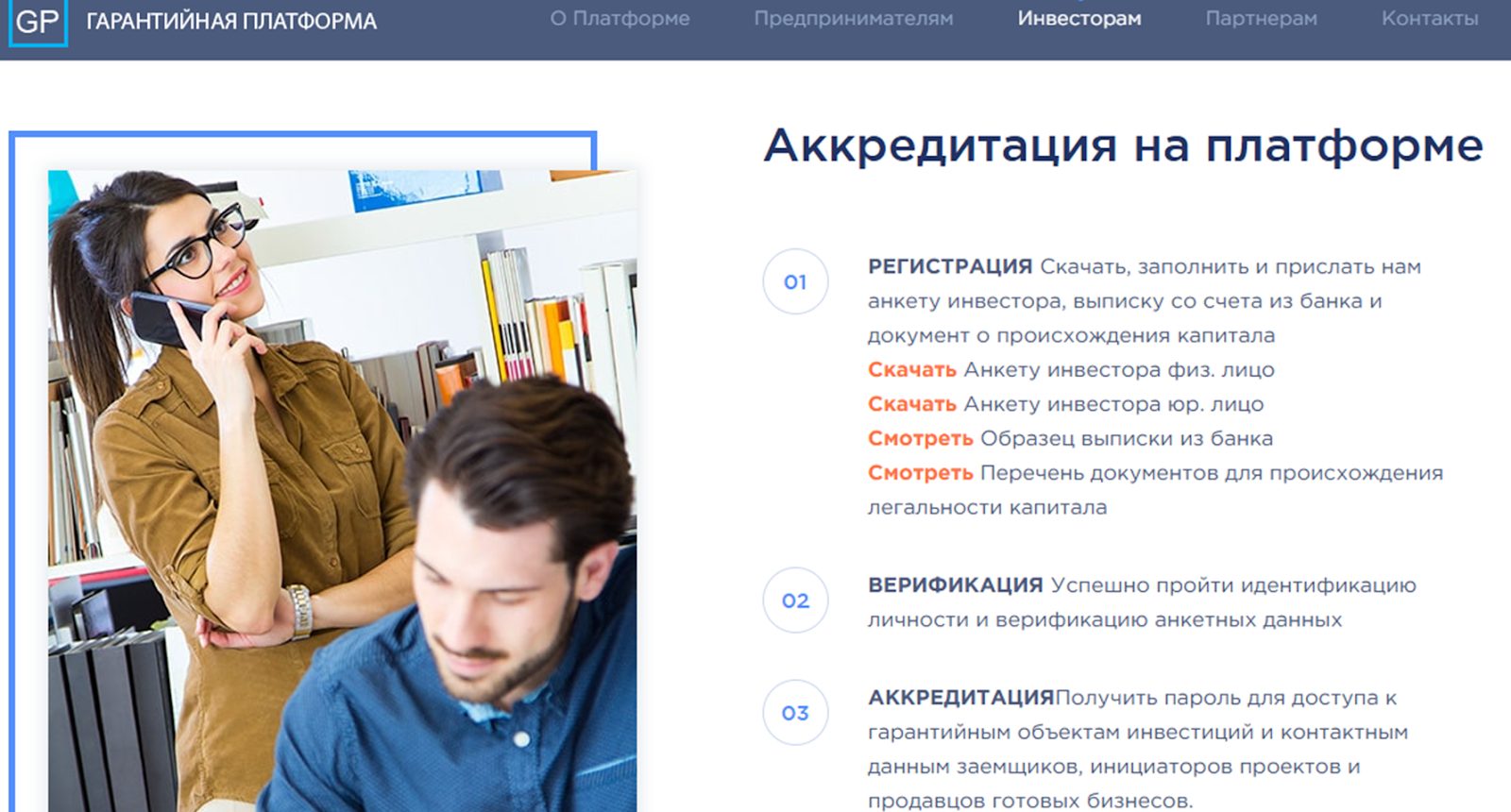
Task: Open the Партнерам menu item
Action: tap(1261, 19)
